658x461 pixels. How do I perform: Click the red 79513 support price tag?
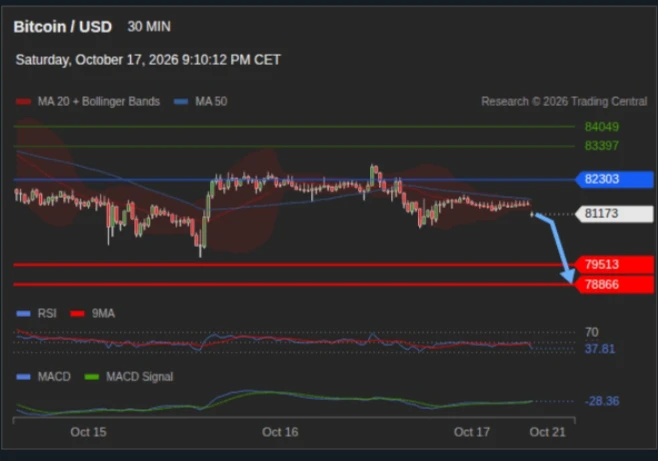point(614,265)
